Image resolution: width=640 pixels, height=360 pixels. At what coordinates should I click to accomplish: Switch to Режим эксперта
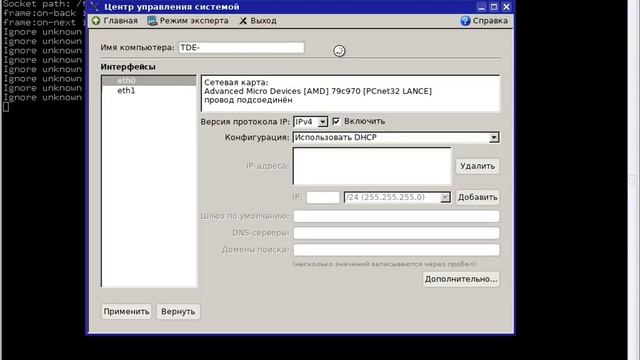[x=188, y=21]
